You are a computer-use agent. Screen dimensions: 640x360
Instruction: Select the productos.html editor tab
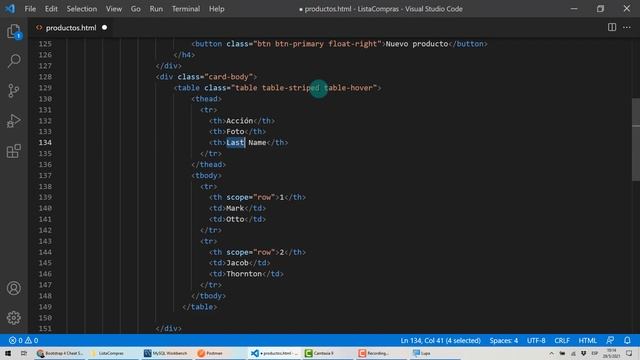coord(71,27)
